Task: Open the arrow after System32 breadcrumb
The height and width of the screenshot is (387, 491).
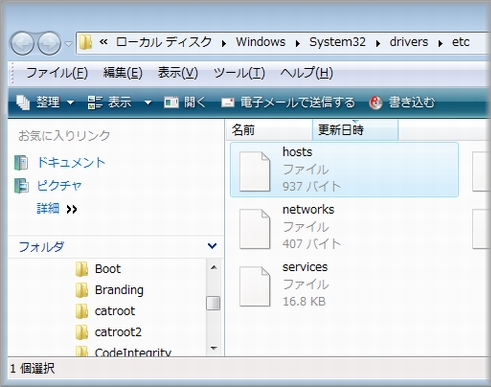Action: click(378, 43)
